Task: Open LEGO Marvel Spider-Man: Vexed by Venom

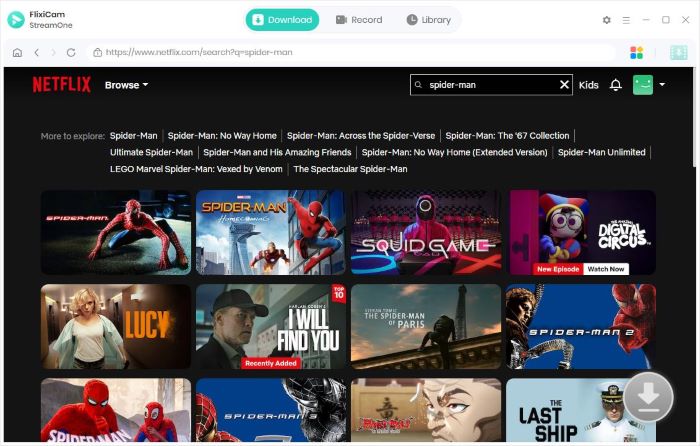Action: pos(196,169)
